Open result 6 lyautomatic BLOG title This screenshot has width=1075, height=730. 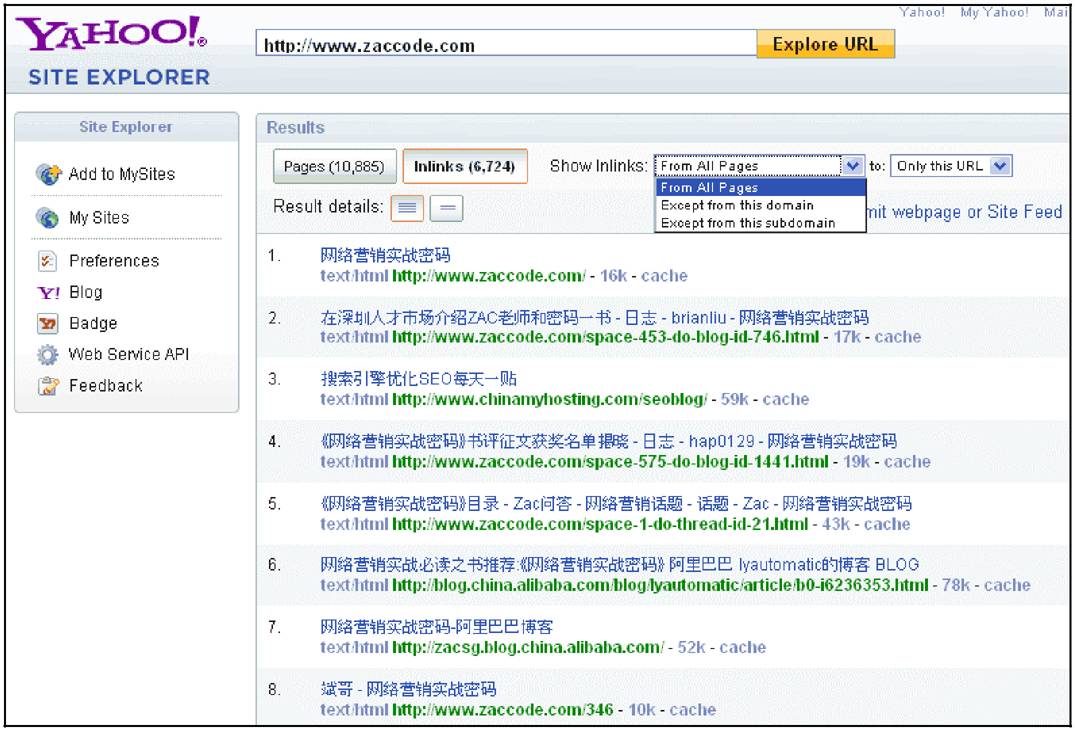(x=619, y=565)
